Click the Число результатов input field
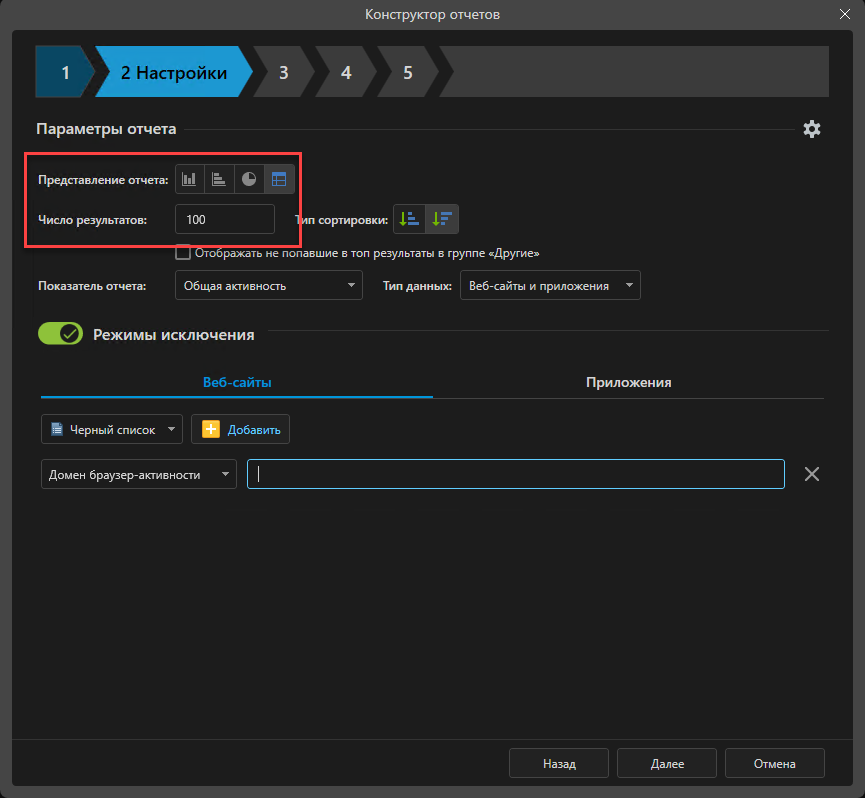Screen dimensions: 865x798 (224, 219)
